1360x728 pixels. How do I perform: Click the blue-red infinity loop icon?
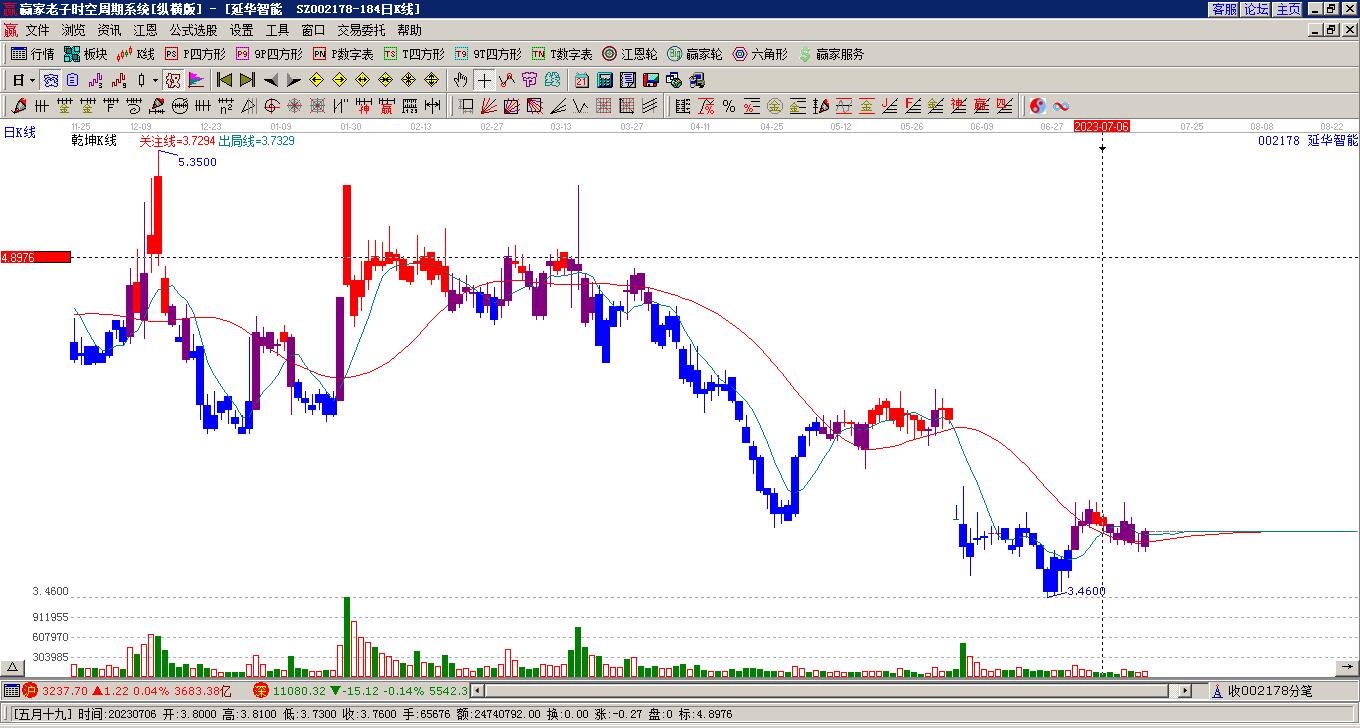click(1061, 106)
